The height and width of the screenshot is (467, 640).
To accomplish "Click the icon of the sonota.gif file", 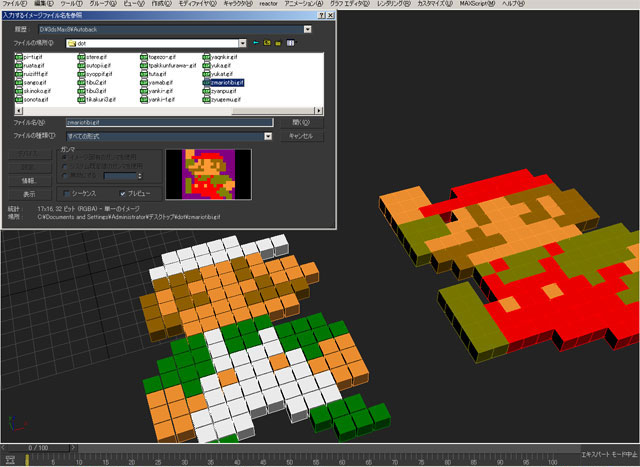I will 19,100.
